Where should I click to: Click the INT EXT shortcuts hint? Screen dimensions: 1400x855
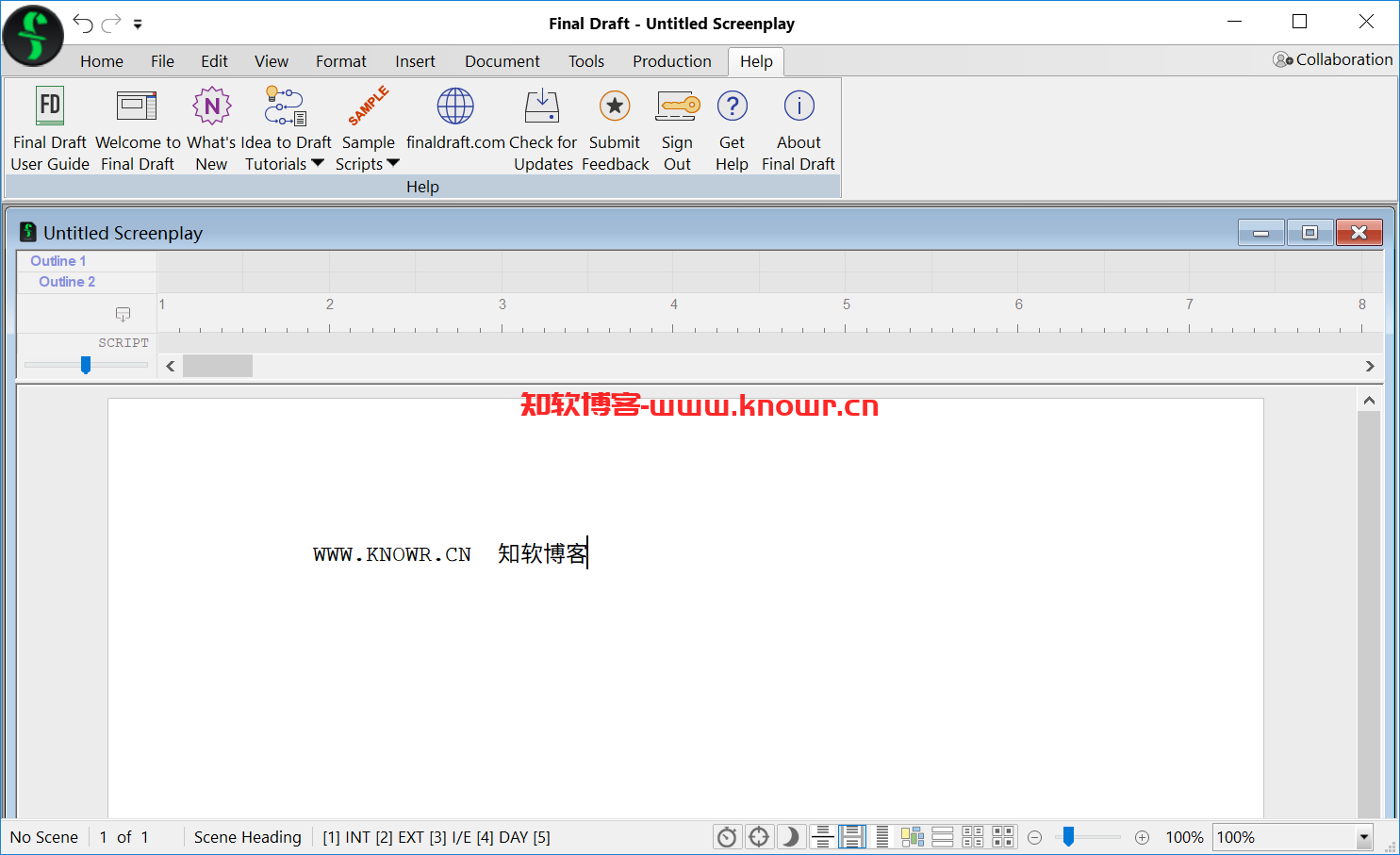point(436,837)
